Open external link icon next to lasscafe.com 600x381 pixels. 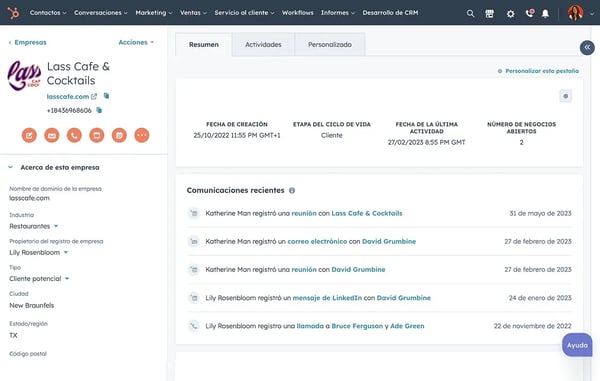[94, 96]
